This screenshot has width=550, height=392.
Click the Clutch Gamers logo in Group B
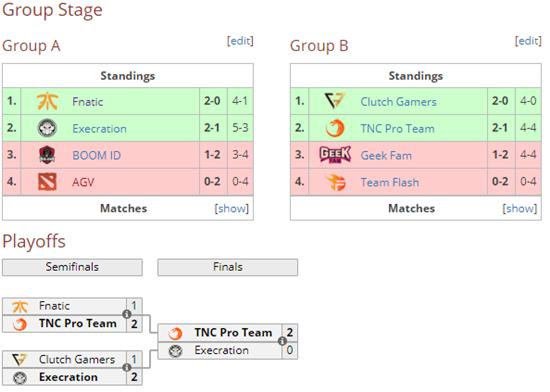pyautogui.click(x=335, y=101)
